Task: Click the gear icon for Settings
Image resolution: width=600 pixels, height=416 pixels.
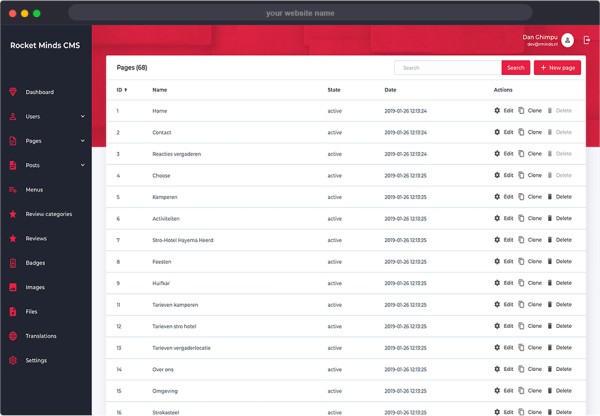Action: click(x=13, y=360)
